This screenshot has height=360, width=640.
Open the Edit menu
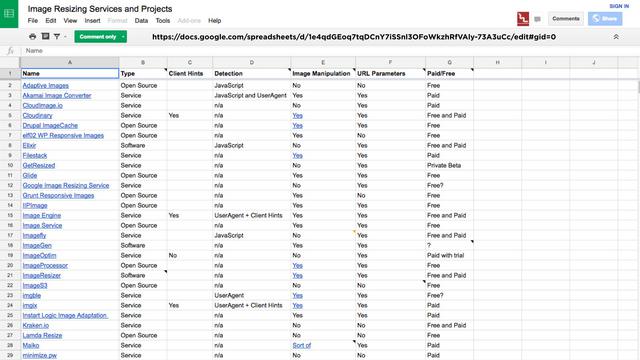pos(51,20)
